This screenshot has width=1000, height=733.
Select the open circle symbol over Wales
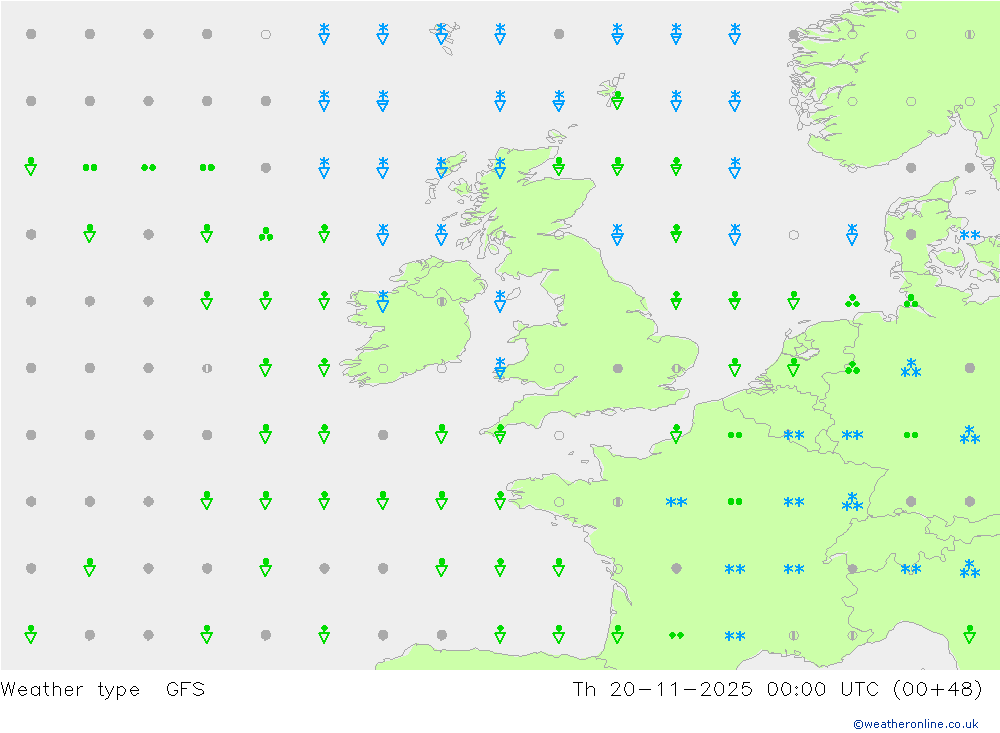pyautogui.click(x=559, y=368)
